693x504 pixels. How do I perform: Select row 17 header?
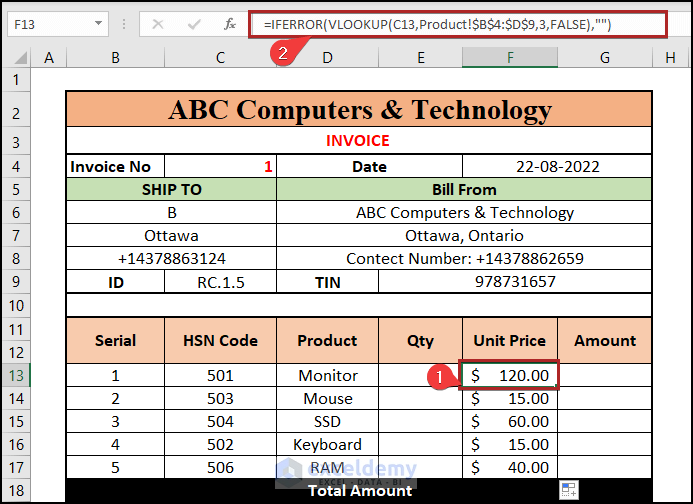(x=16, y=467)
